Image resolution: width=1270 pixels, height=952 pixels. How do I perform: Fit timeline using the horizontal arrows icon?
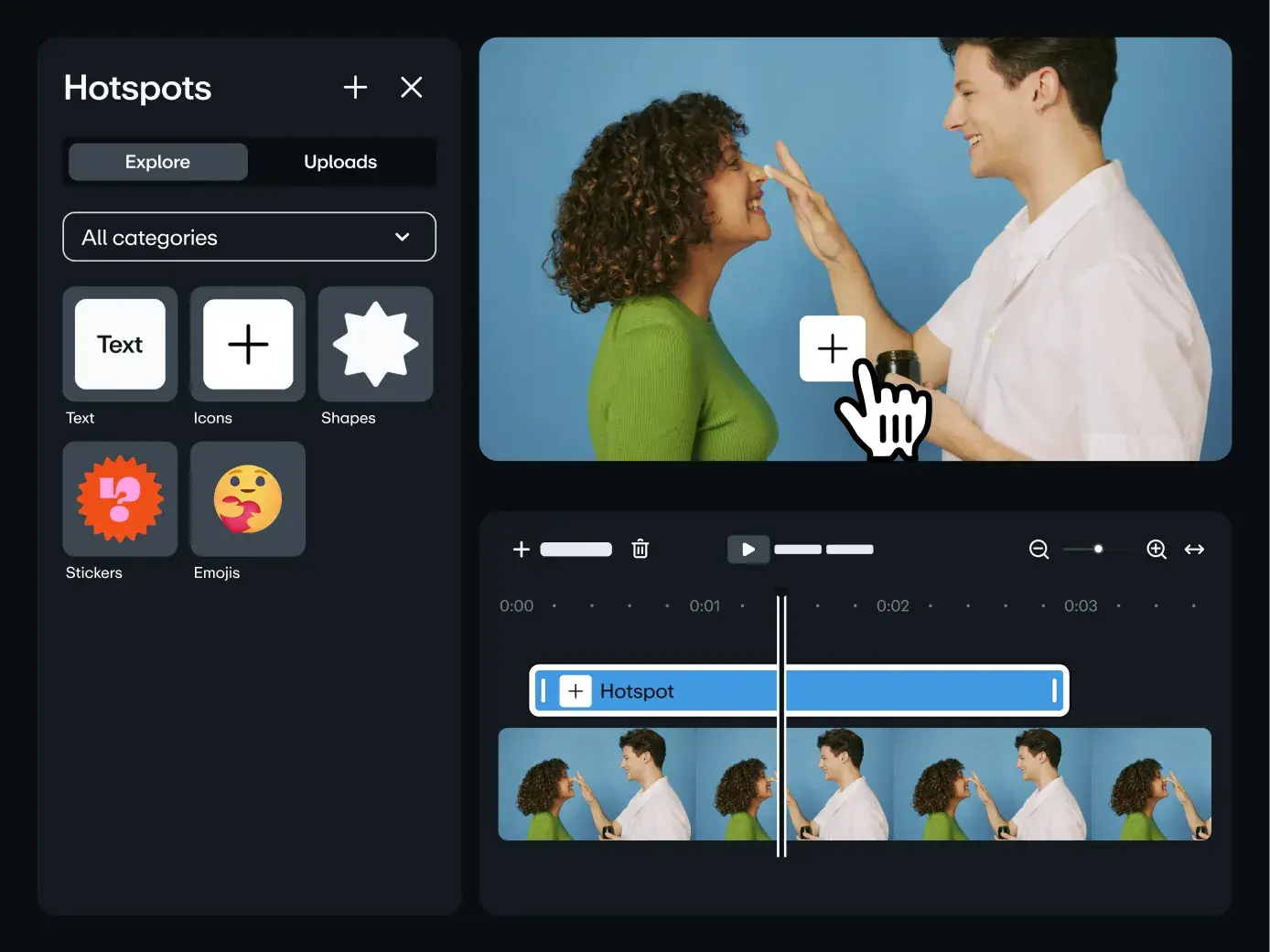tap(1194, 549)
